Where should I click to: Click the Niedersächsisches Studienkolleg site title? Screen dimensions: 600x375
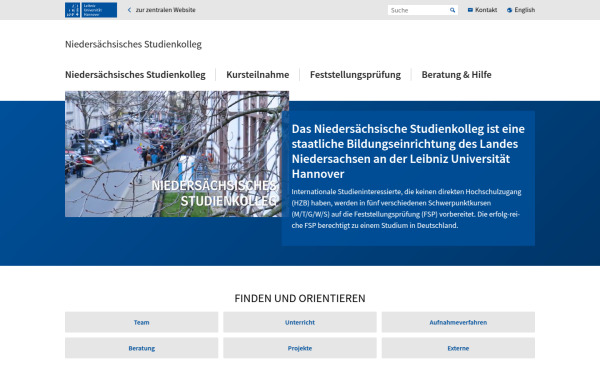[133, 44]
